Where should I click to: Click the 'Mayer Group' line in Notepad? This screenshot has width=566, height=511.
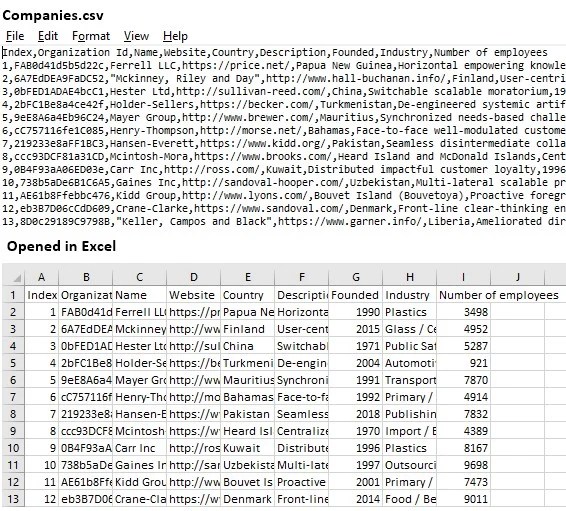click(284, 118)
